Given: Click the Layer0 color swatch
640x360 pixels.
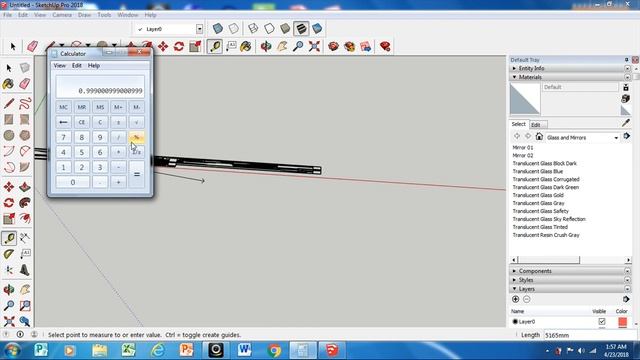Looking at the screenshot, I should [622, 322].
